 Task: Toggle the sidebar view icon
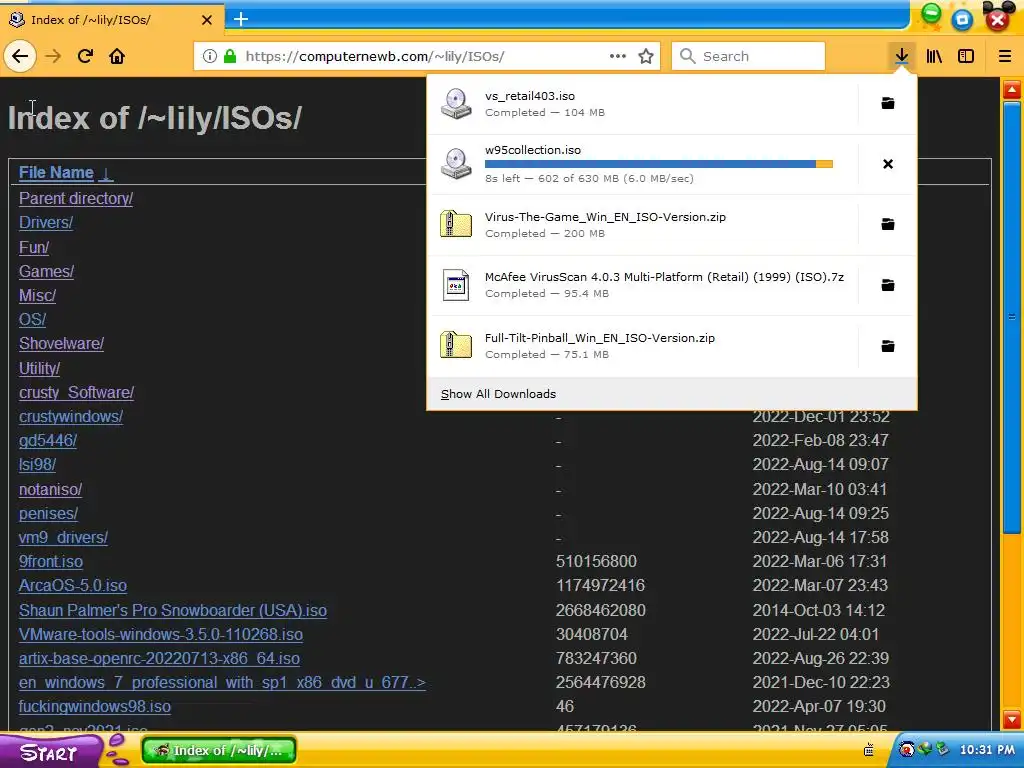click(966, 56)
